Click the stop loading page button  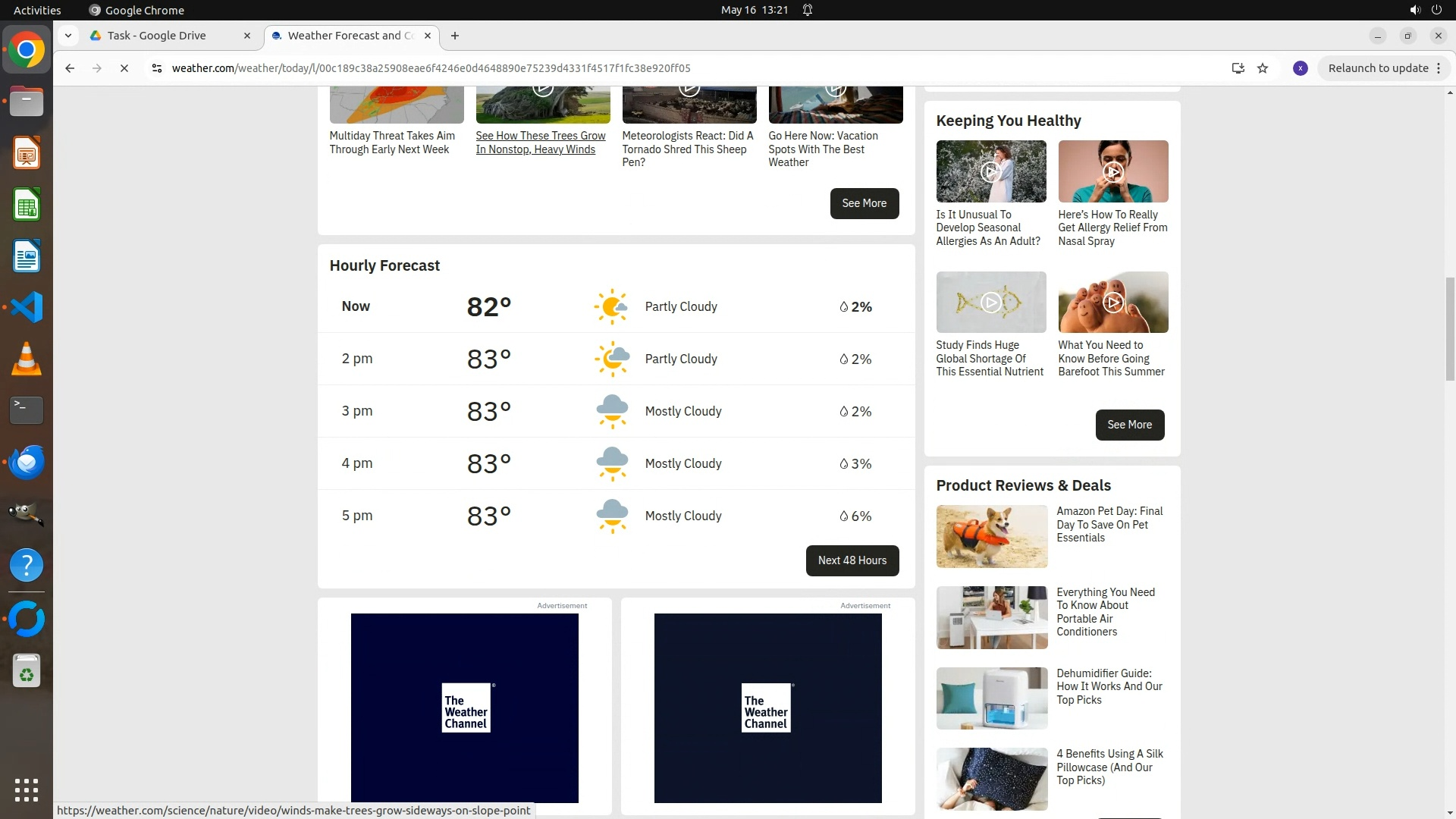point(124,68)
